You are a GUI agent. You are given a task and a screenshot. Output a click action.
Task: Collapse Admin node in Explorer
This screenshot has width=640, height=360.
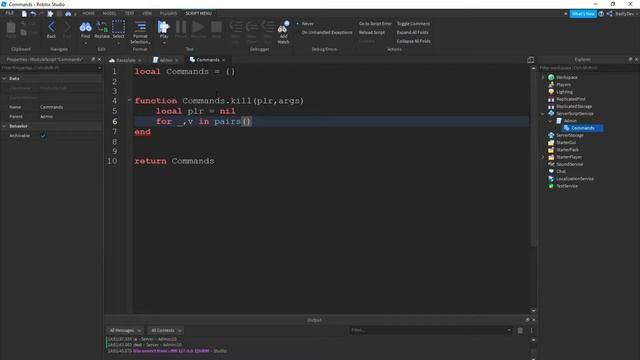pos(550,121)
